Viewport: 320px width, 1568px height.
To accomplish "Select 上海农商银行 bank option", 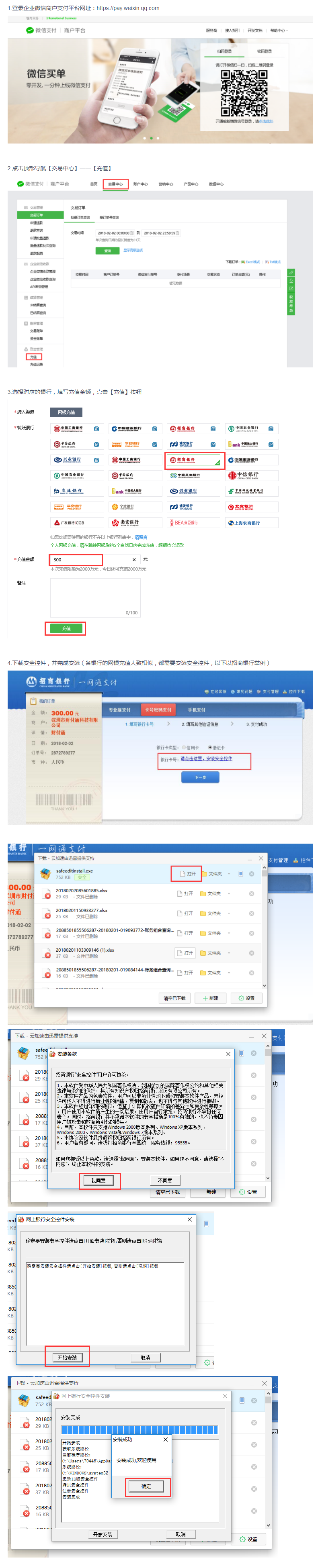I will pos(252,522).
